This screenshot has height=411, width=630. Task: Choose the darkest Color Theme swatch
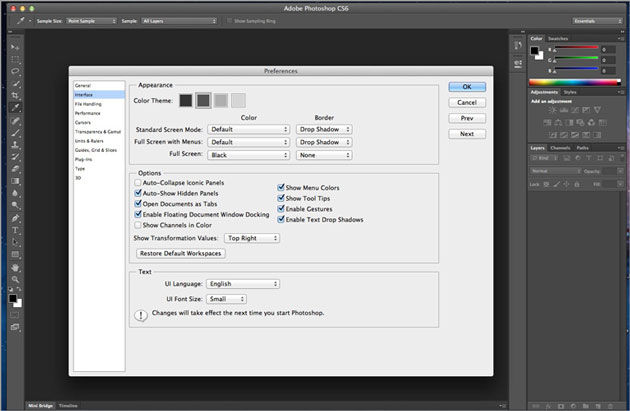(x=186, y=100)
